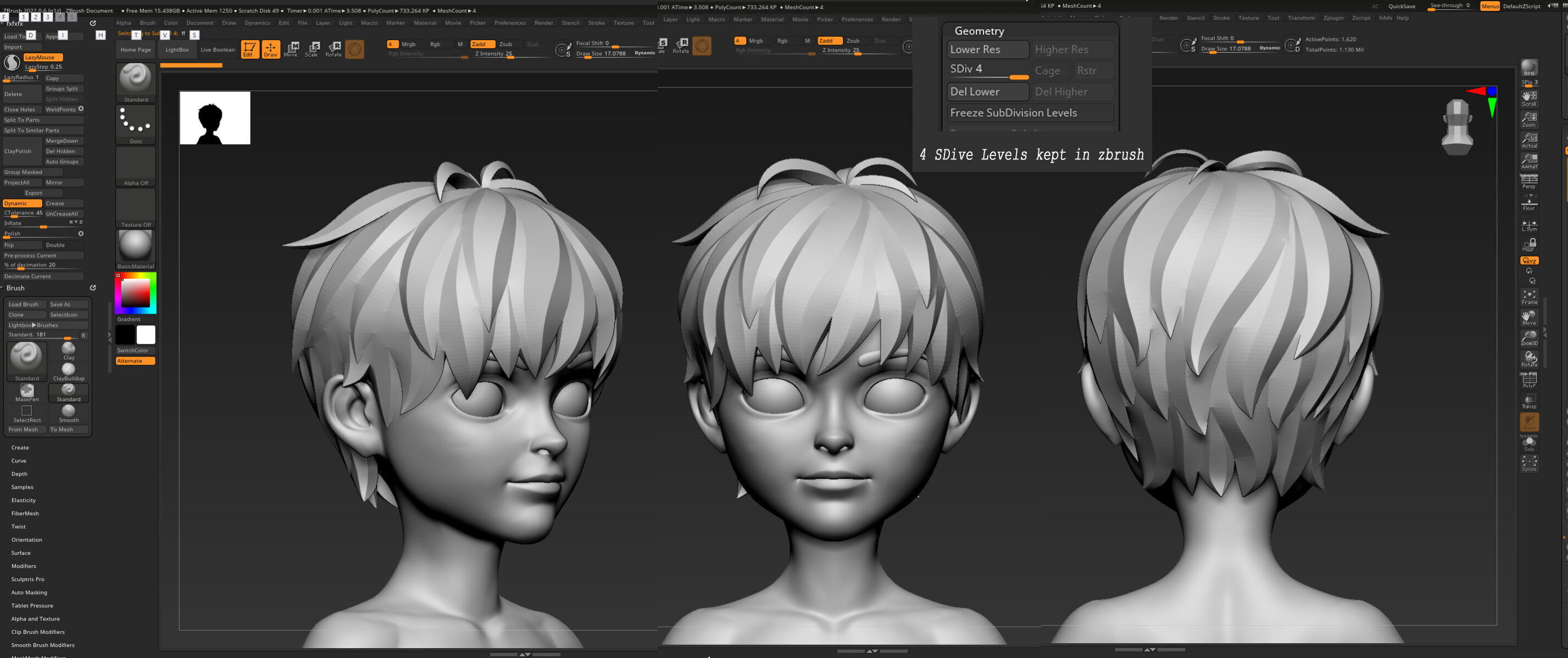Expand the Depth brush section

coord(19,473)
